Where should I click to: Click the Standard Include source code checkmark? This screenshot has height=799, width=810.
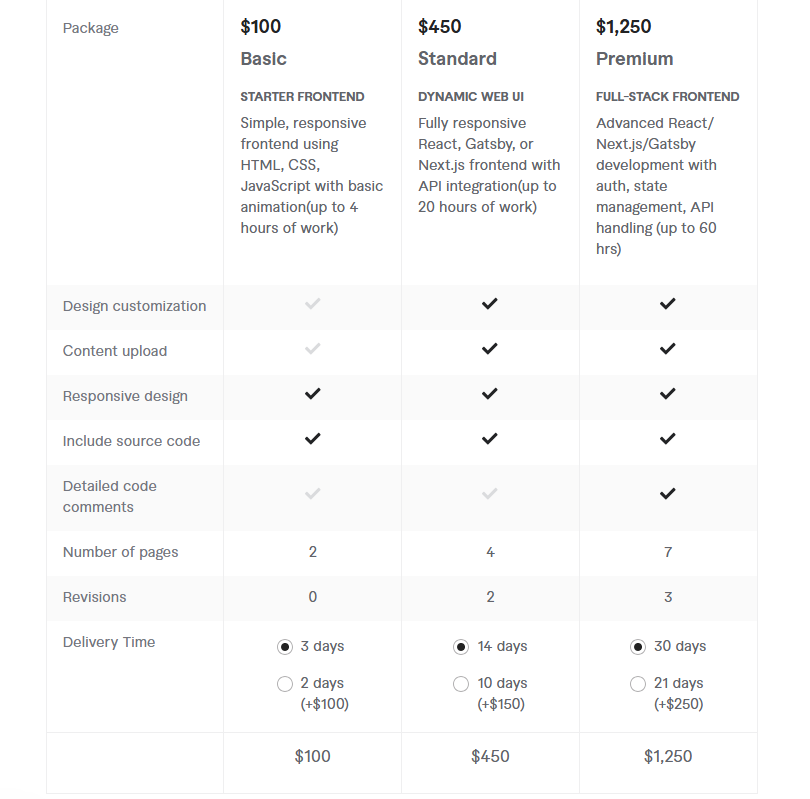[x=490, y=438]
